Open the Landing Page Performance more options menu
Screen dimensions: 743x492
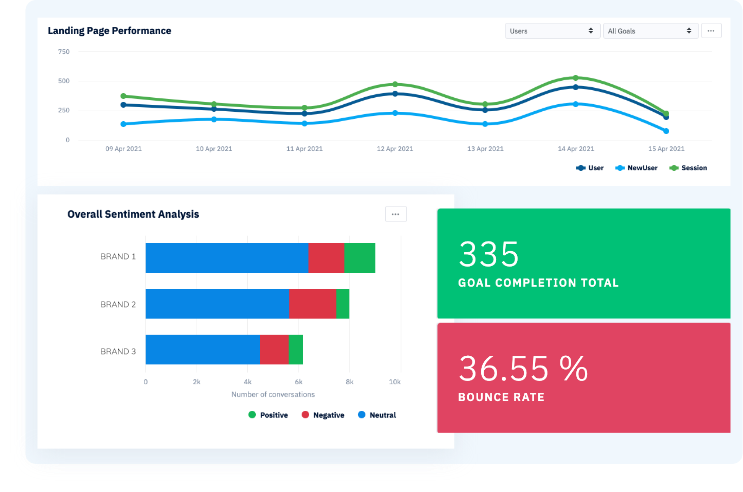711,31
